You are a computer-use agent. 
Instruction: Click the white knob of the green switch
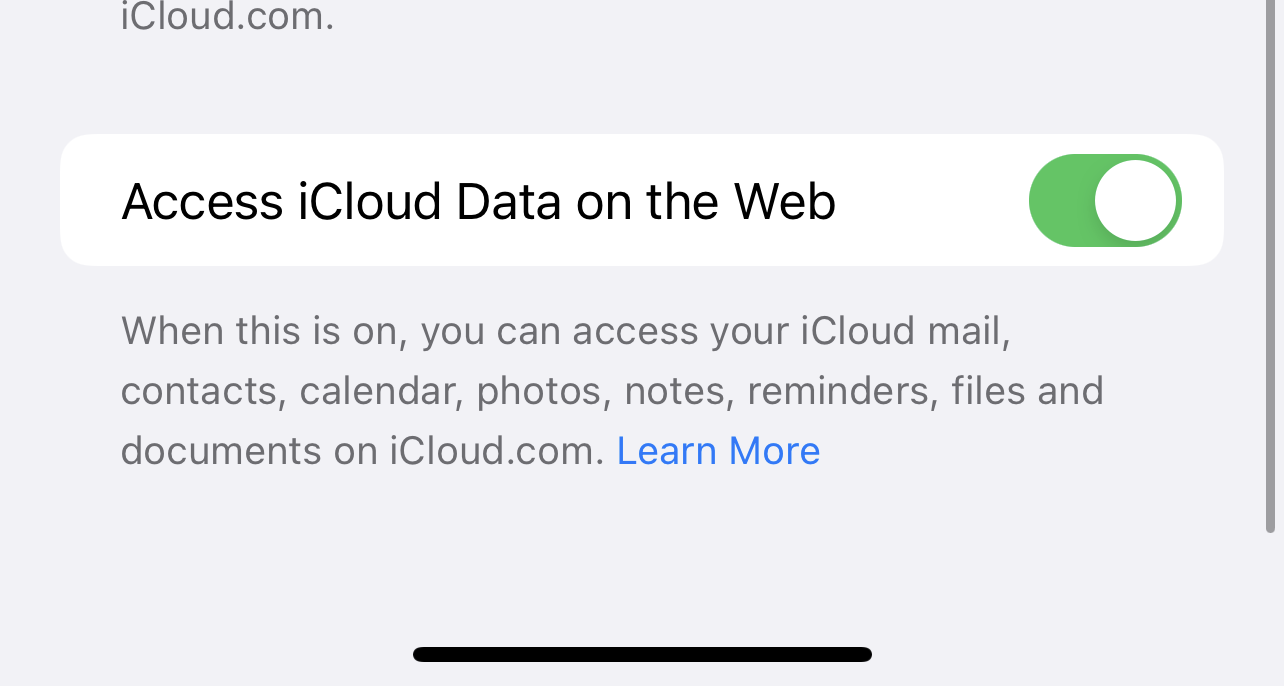pyautogui.click(x=1135, y=200)
